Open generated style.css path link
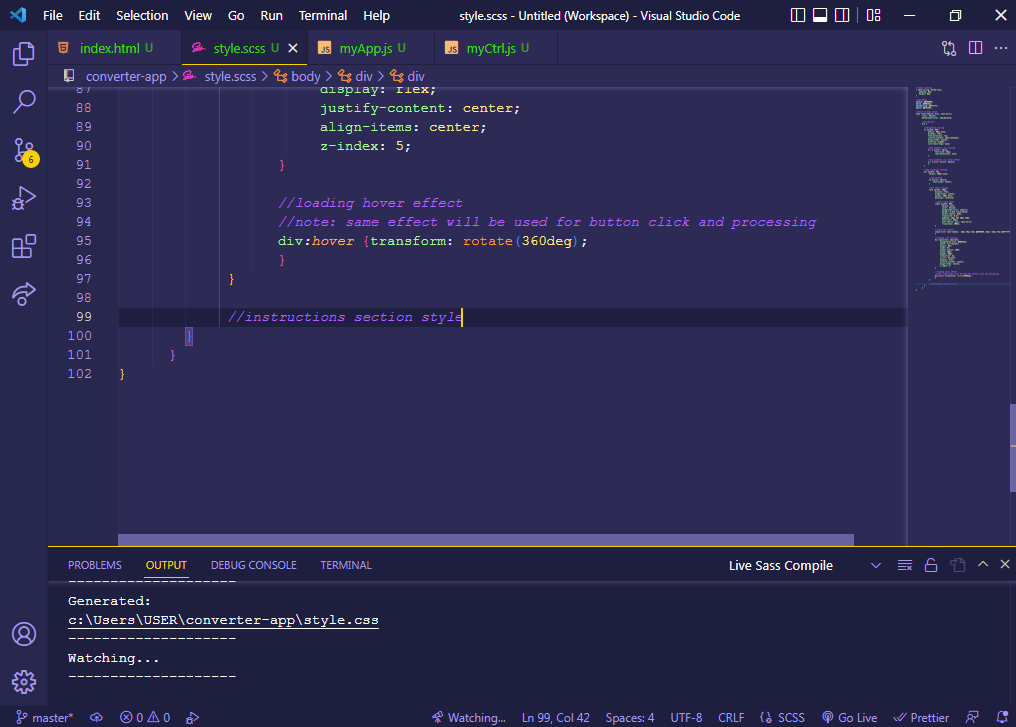Screen dimensions: 1016x727 pyautogui.click(x=223, y=620)
